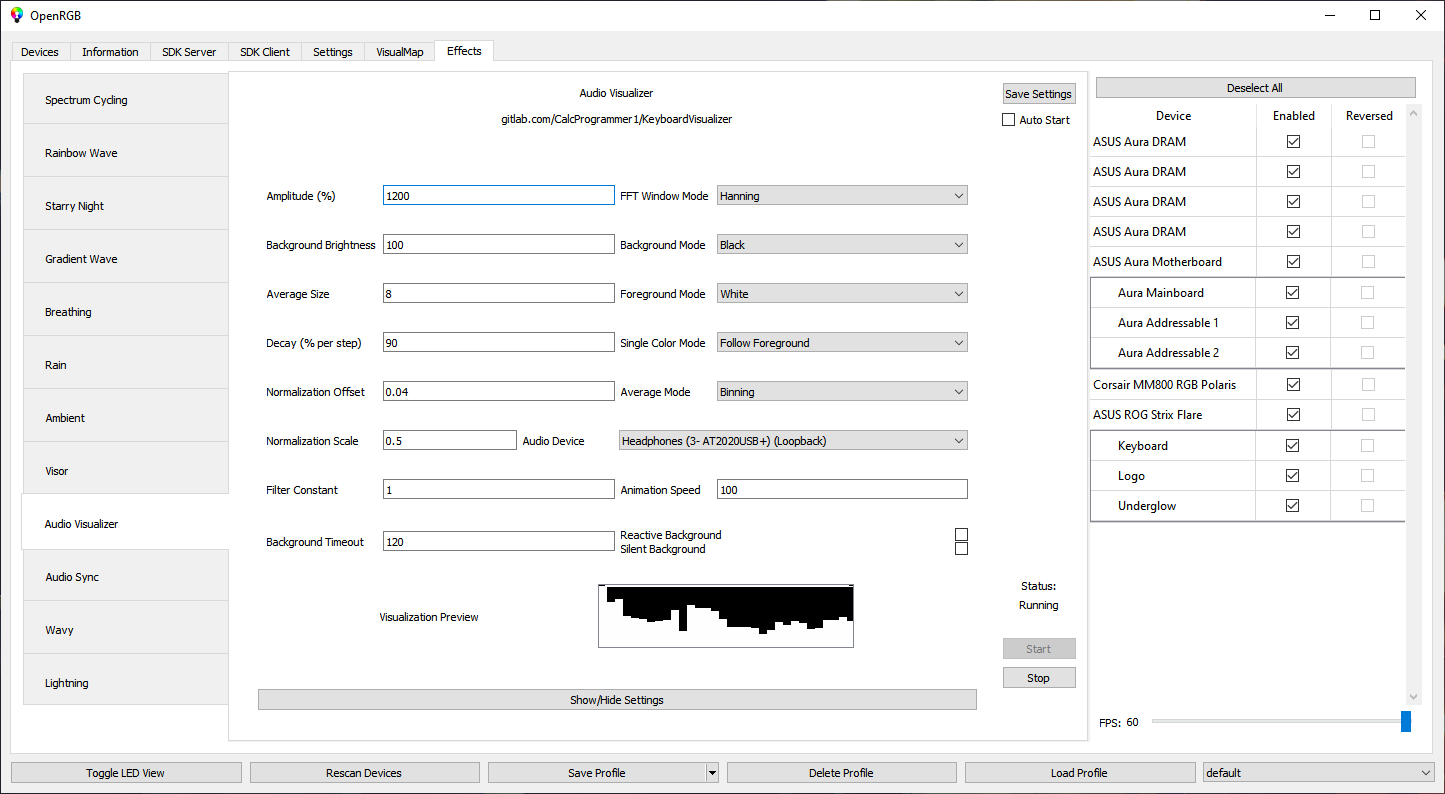Open the Background Mode Black dropdown
The height and width of the screenshot is (794, 1445).
pos(842,245)
